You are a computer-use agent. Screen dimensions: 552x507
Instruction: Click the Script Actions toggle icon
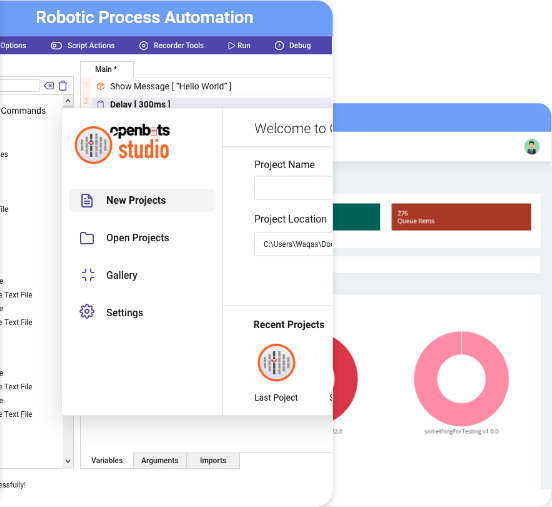click(x=56, y=45)
